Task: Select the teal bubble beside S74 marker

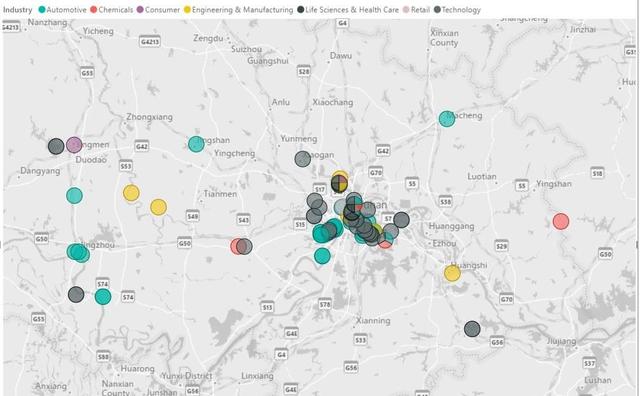Action: click(103, 297)
